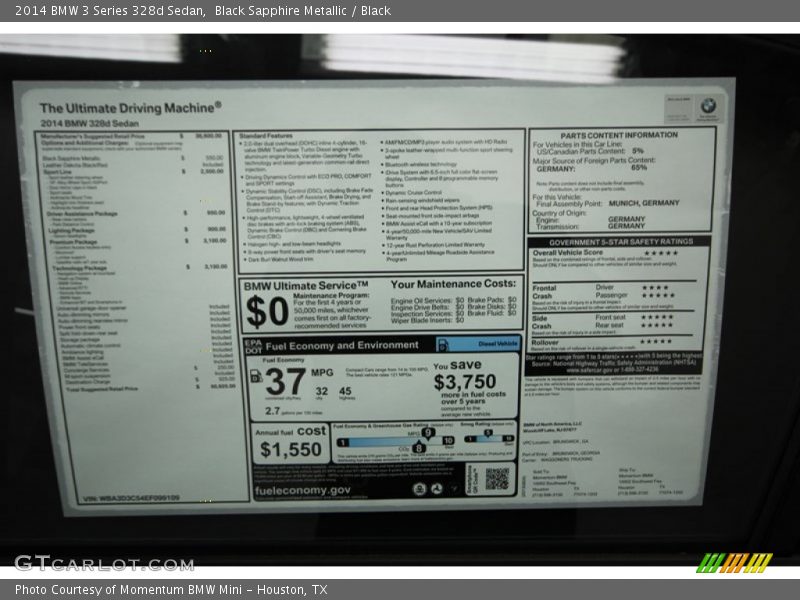
Task: Click the fuel pump icon beside 37 MPG
Action: pos(256,376)
